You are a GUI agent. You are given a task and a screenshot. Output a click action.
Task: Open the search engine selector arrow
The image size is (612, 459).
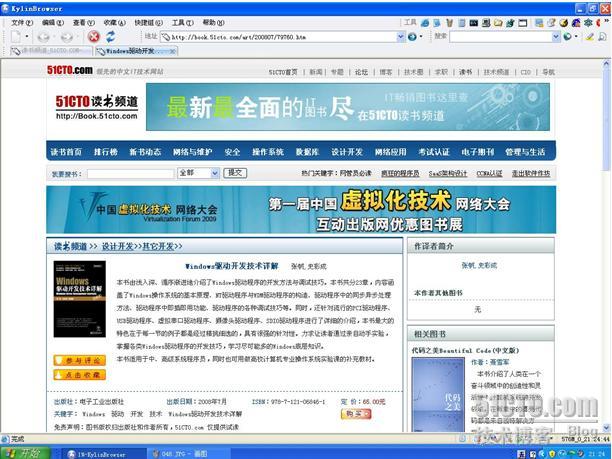coord(576,37)
